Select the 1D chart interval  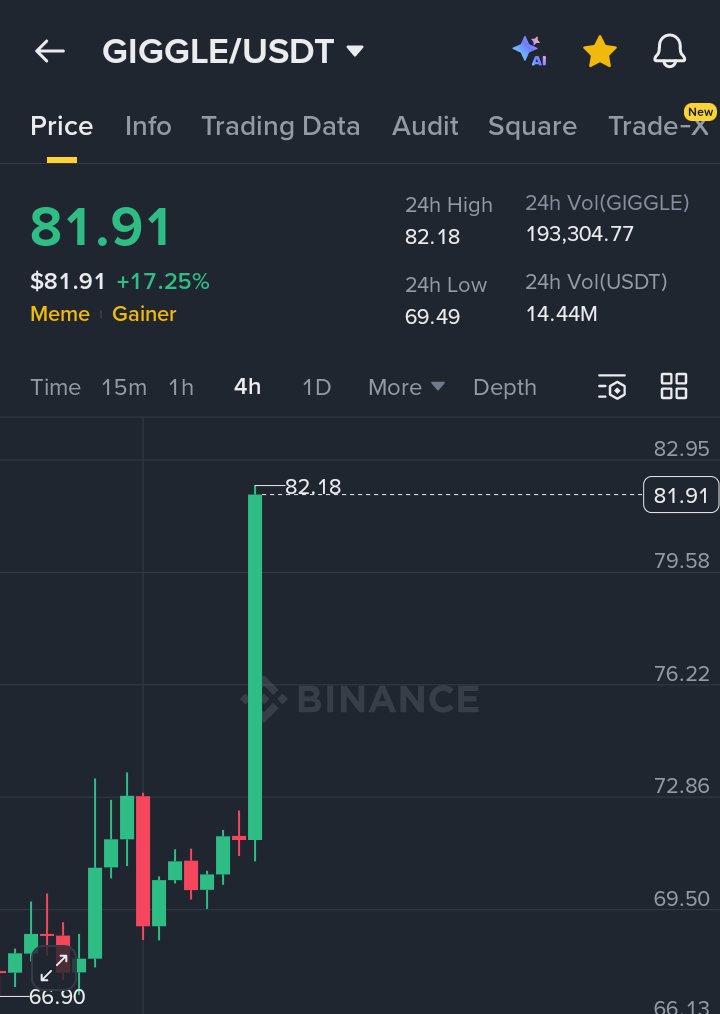317,387
